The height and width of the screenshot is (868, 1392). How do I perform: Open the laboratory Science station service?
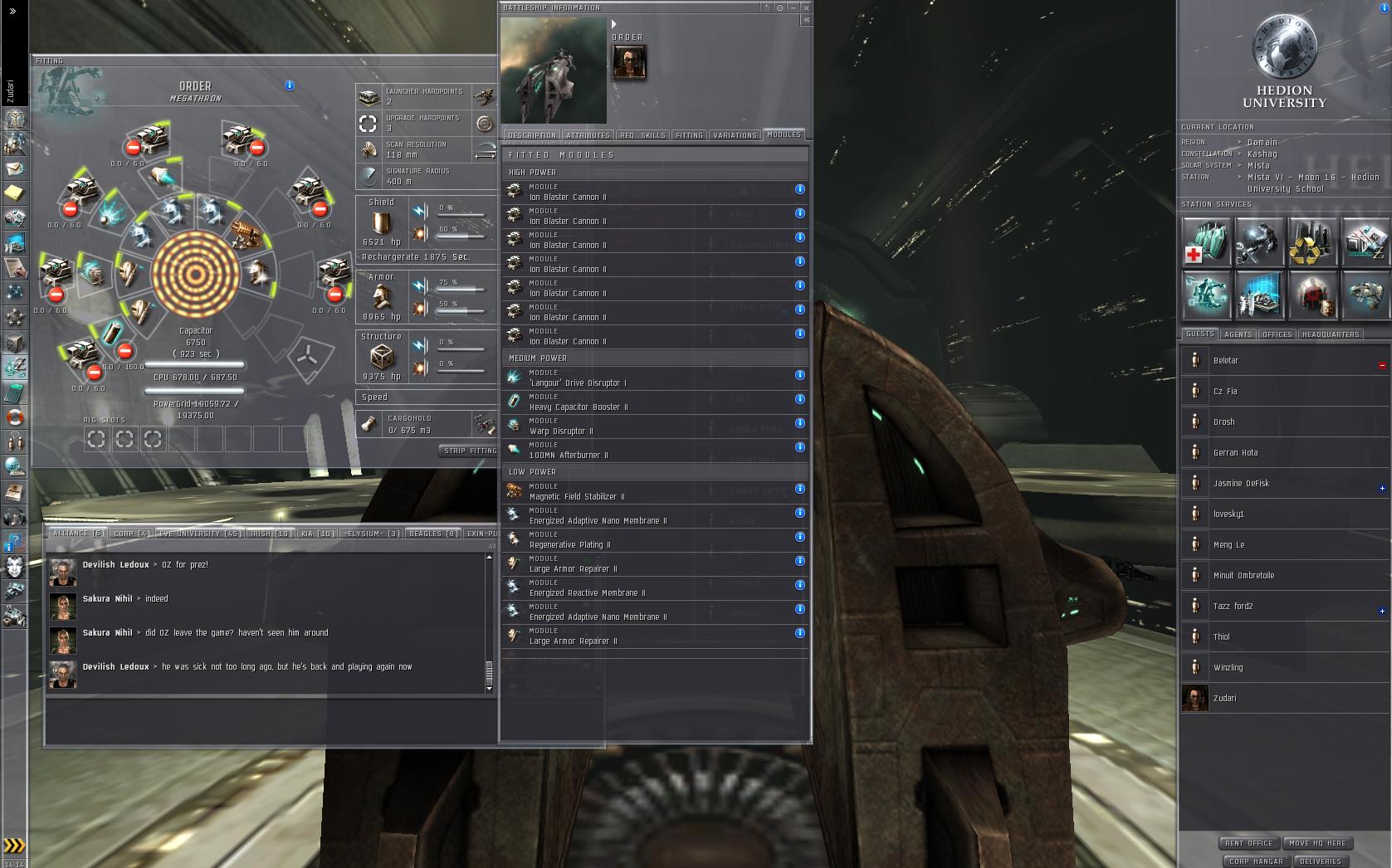(1259, 295)
